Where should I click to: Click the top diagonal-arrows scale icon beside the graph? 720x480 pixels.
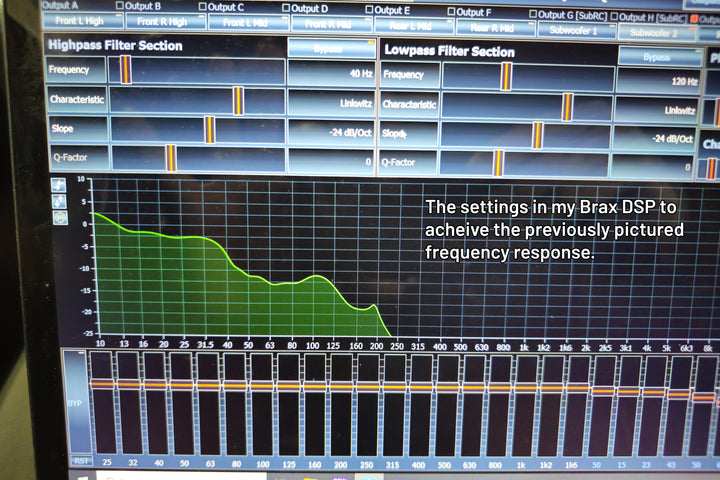pyautogui.click(x=58, y=185)
